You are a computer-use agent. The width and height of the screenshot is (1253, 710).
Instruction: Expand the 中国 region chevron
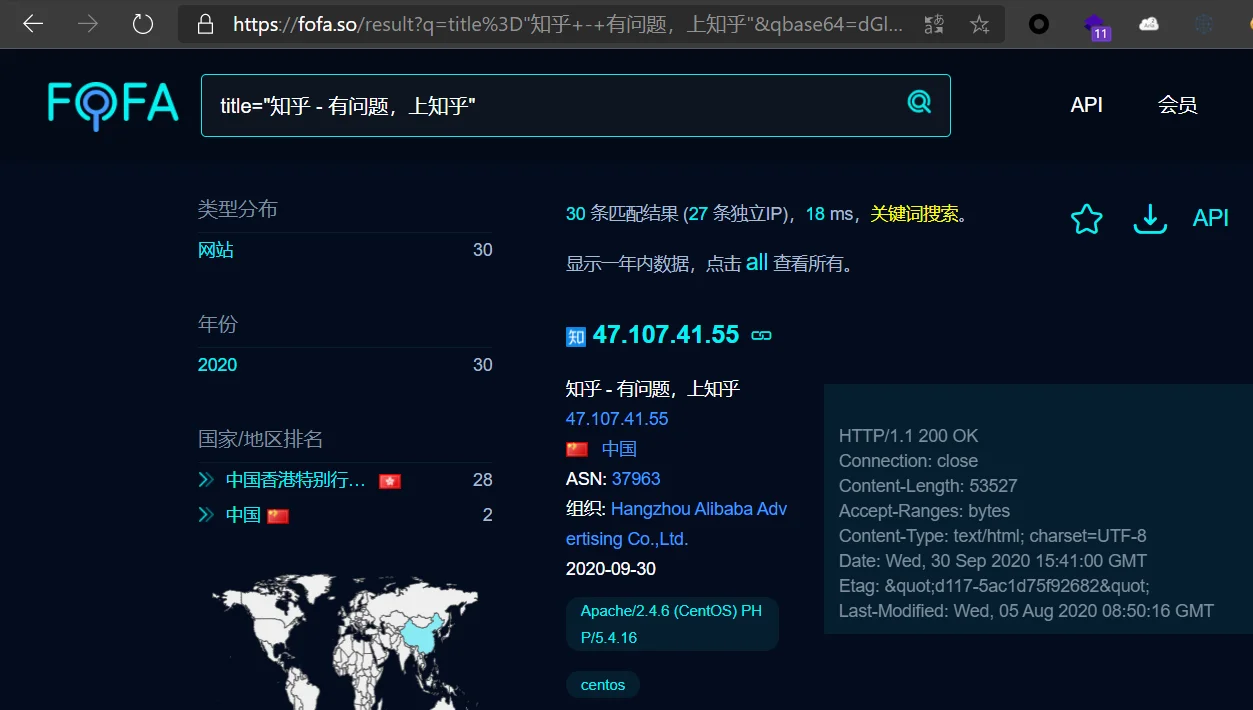tap(206, 515)
